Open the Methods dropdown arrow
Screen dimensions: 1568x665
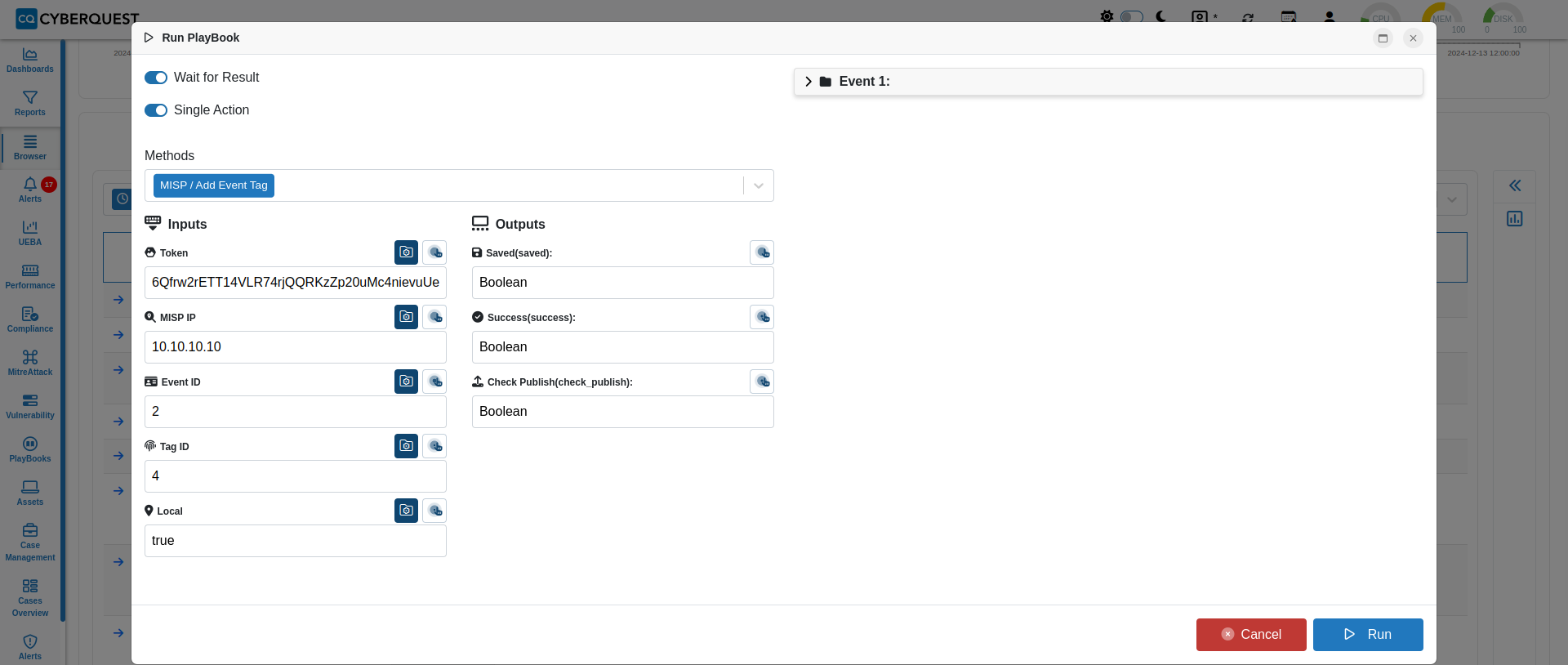[759, 185]
